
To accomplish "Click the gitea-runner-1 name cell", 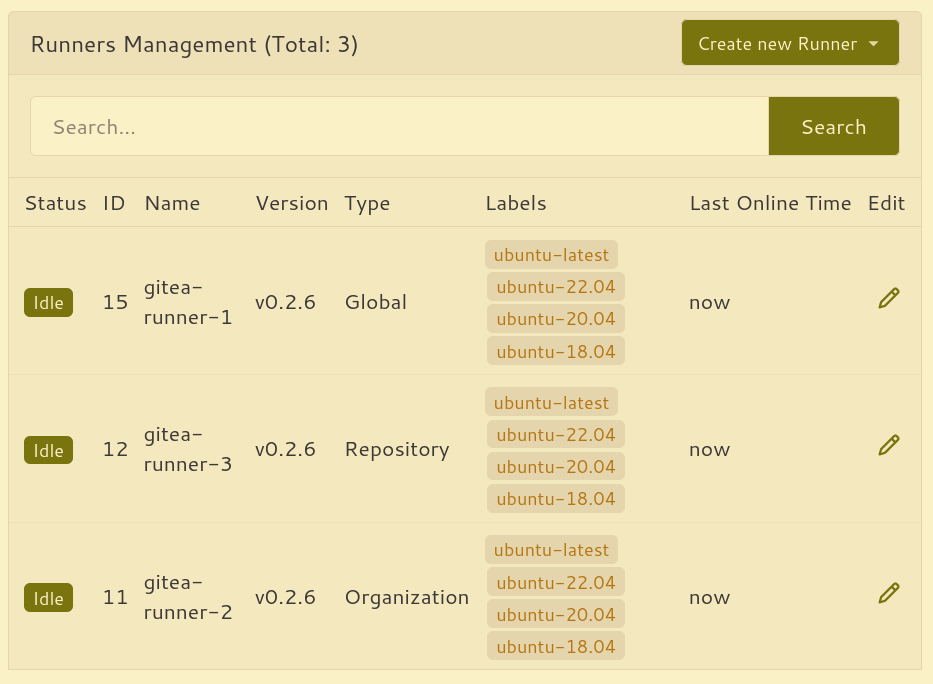I will 188,303.
